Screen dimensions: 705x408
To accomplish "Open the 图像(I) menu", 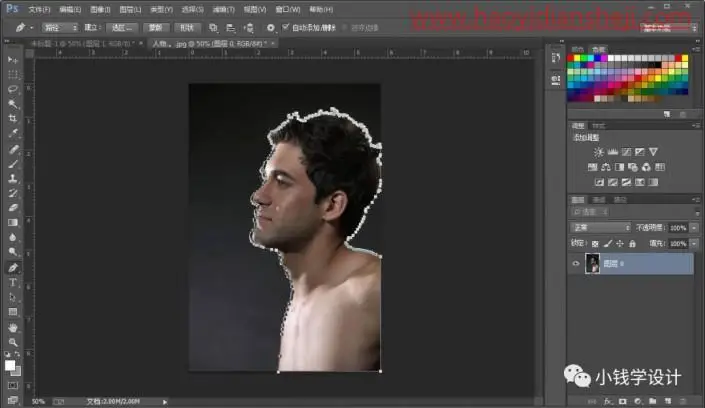I will [100, 9].
